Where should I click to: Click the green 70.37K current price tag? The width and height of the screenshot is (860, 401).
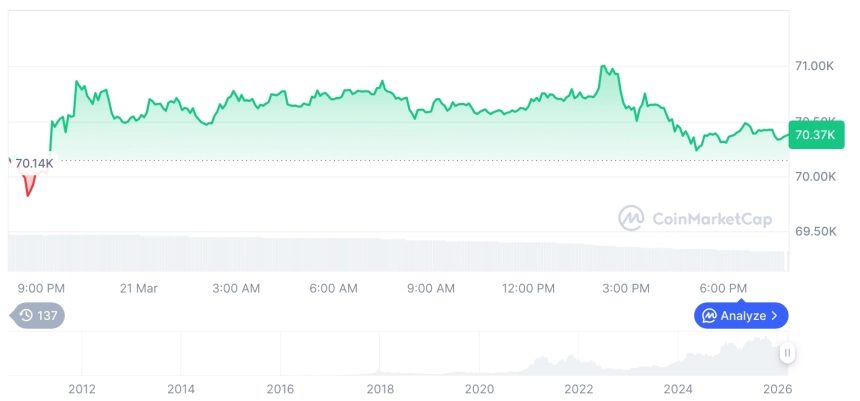click(814, 135)
